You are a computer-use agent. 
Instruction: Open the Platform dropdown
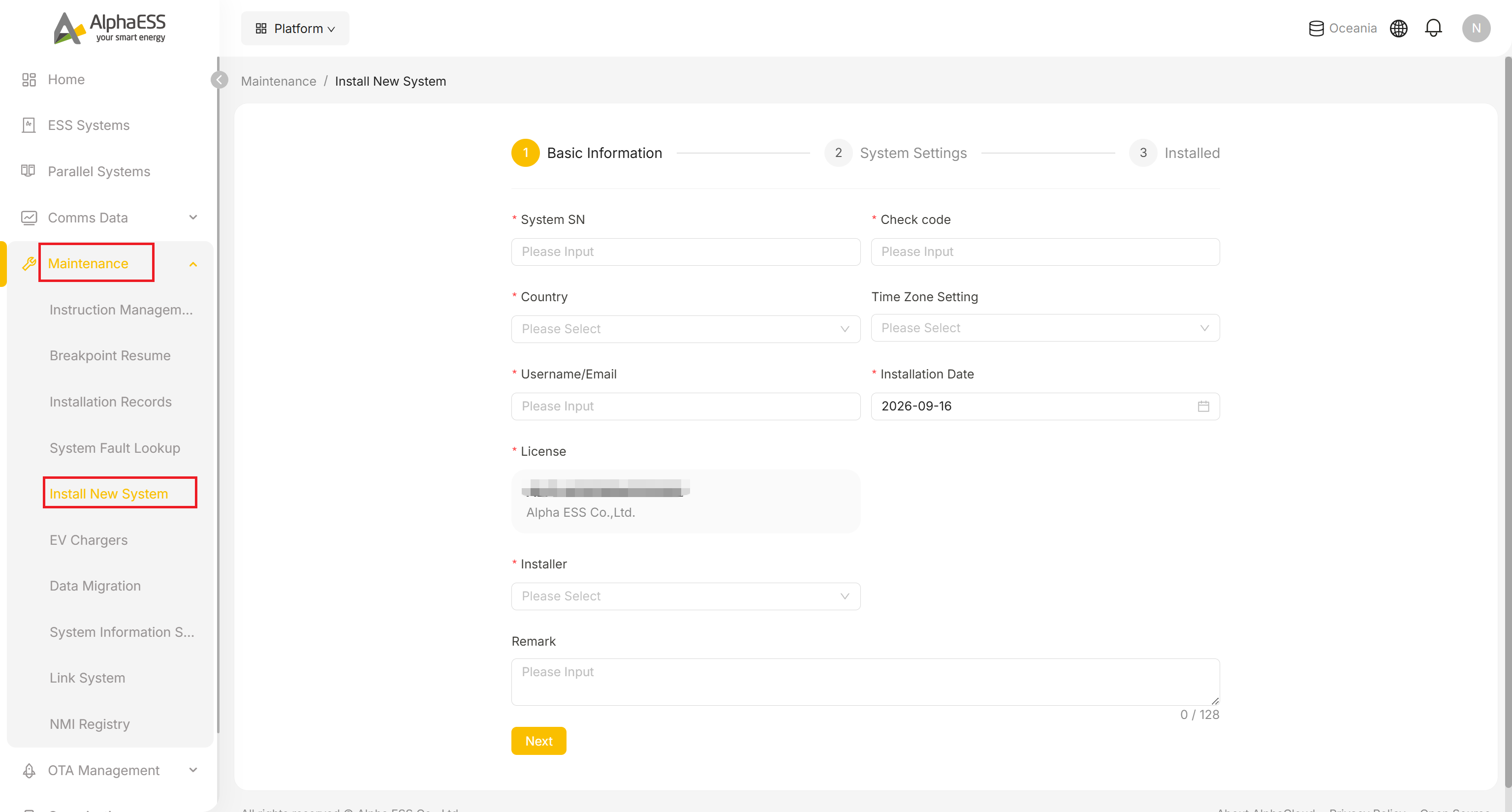(x=295, y=28)
